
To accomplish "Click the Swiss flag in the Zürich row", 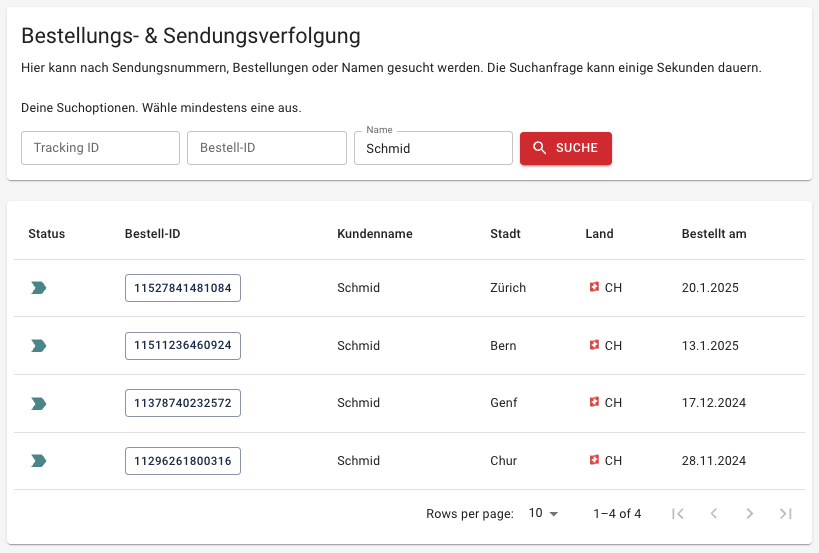I will point(594,287).
